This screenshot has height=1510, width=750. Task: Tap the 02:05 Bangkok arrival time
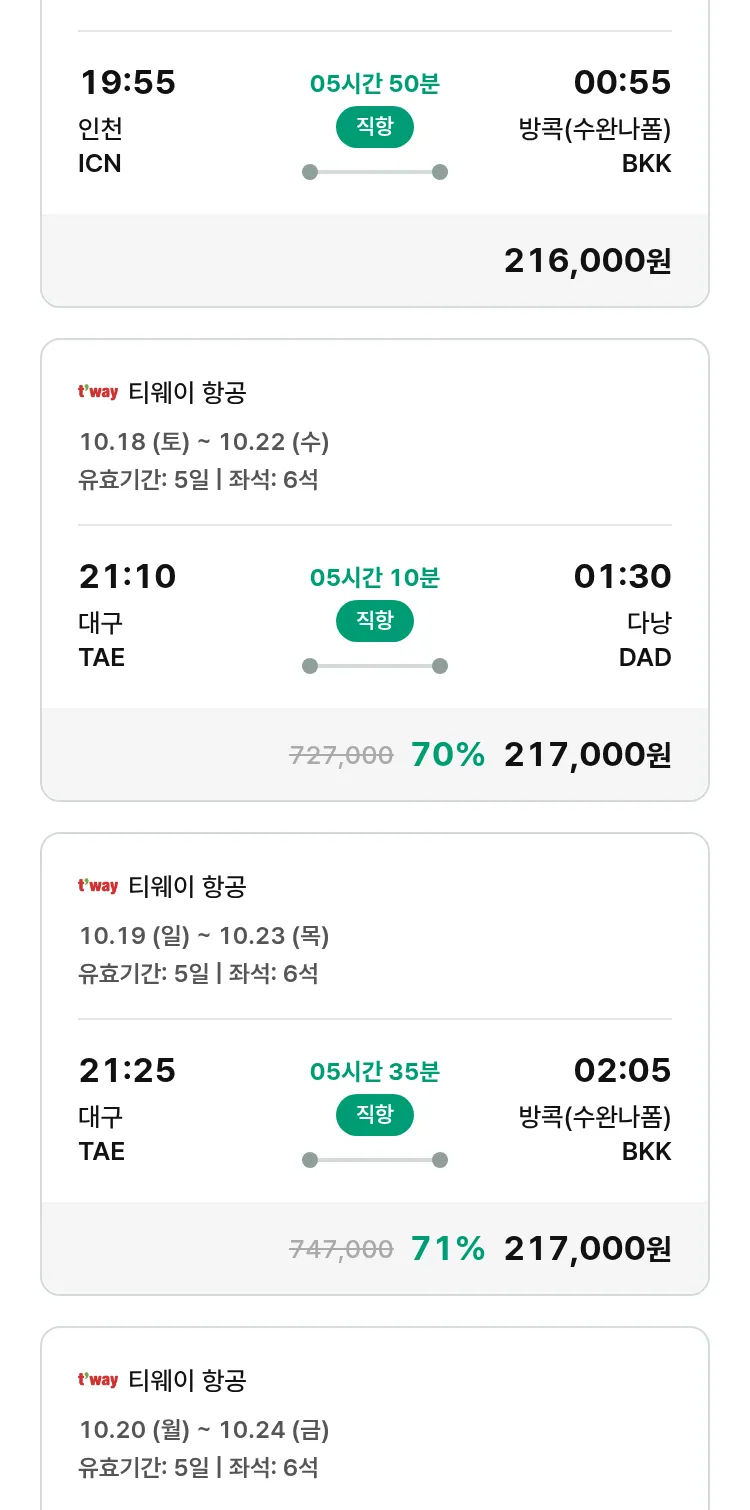click(622, 1070)
